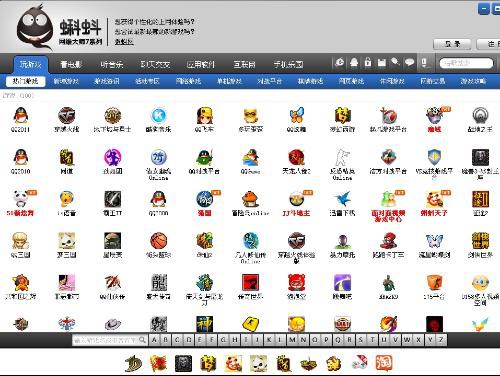Switch to the 听音乐 tab
The height and width of the screenshot is (376, 500).
point(112,64)
